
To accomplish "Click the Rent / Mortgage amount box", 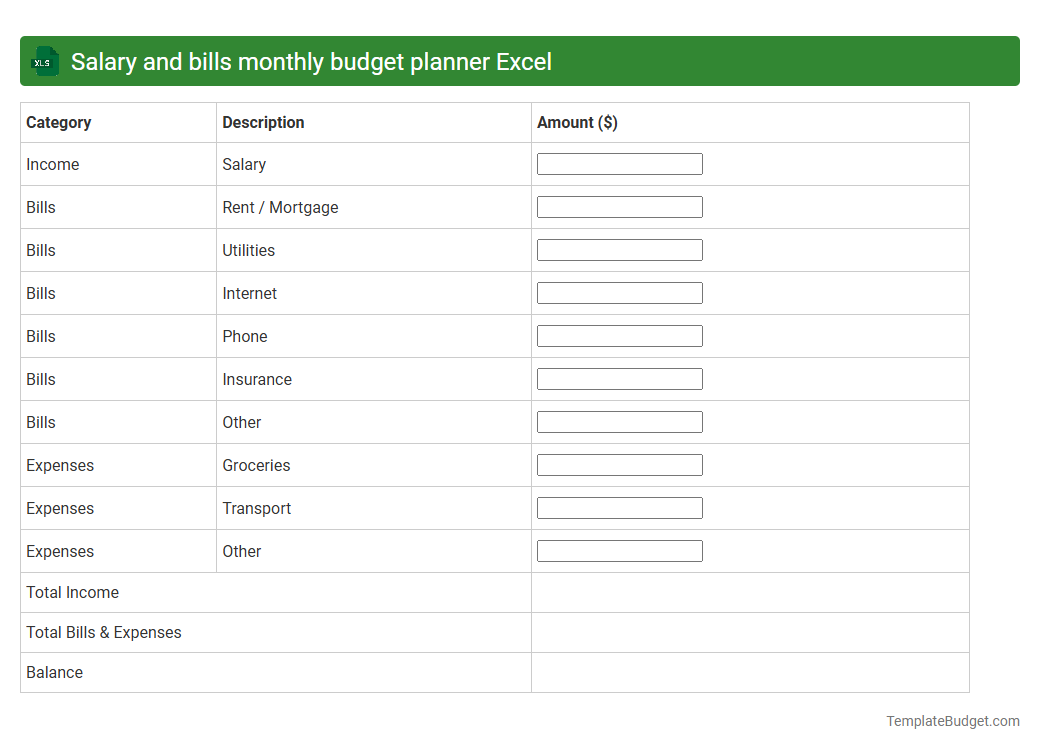I will point(619,206).
